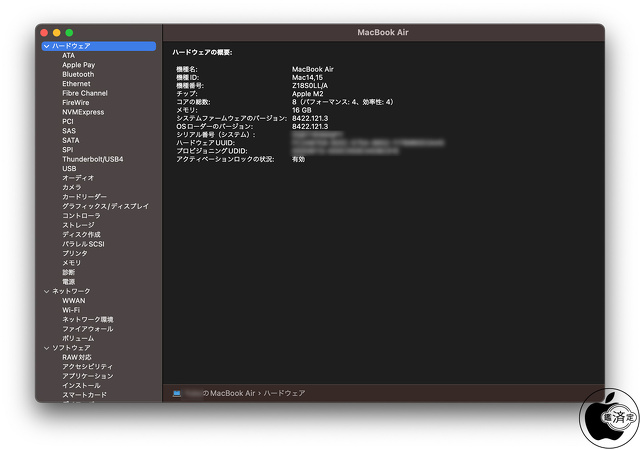Open the Wi-Fi entry
Image resolution: width=640 pixels, height=449 pixels.
71,310
